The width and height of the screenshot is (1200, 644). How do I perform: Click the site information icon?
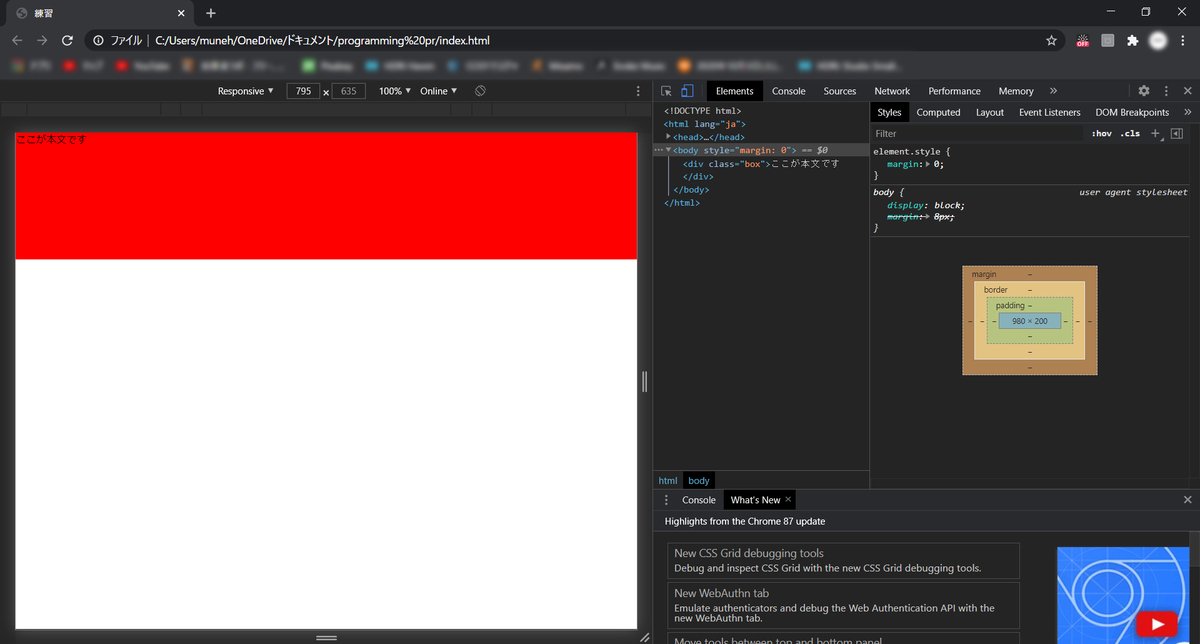coord(98,41)
